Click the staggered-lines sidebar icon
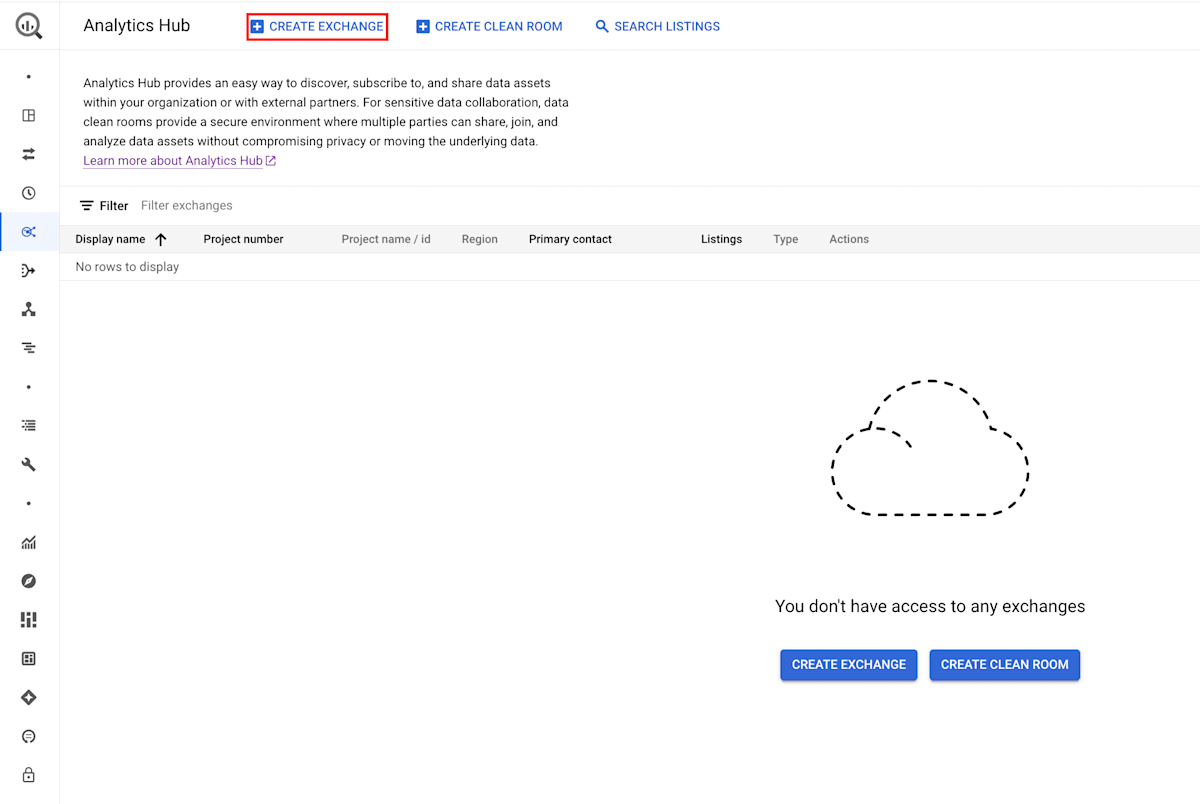The height and width of the screenshot is (804, 1200). point(29,348)
